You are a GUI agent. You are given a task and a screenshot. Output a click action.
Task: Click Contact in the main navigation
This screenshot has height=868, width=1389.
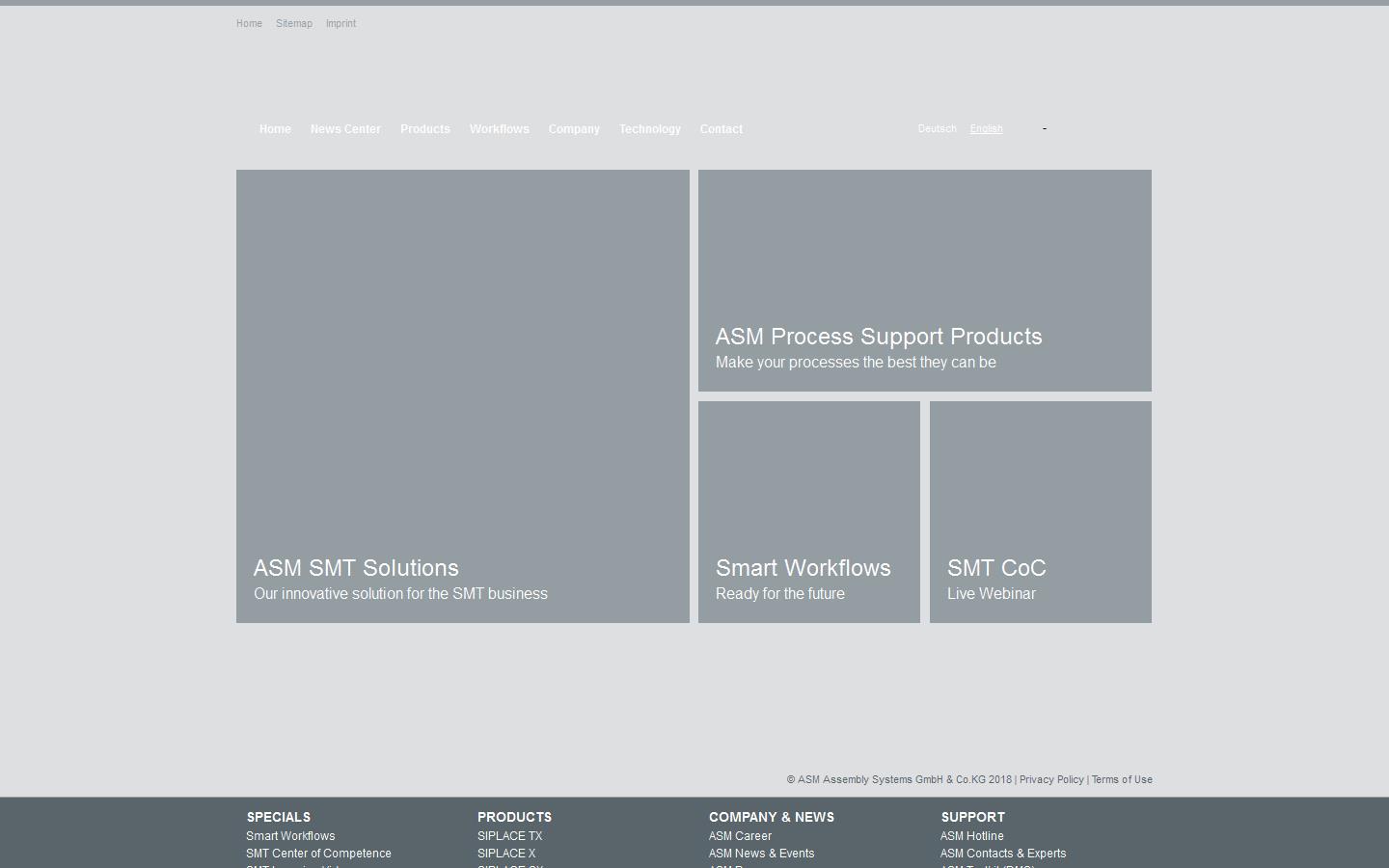721,129
